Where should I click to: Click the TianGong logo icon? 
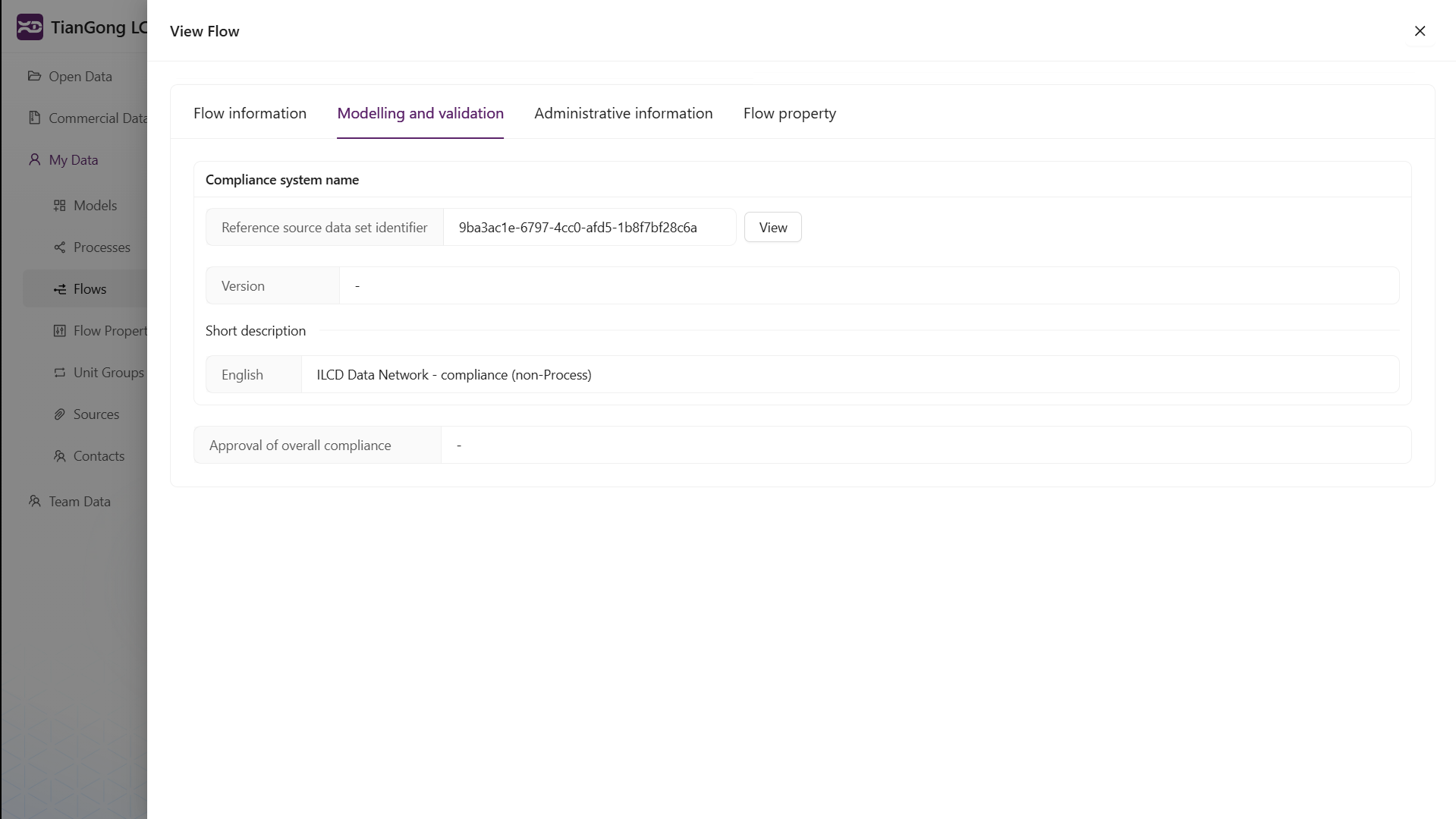pyautogui.click(x=30, y=27)
